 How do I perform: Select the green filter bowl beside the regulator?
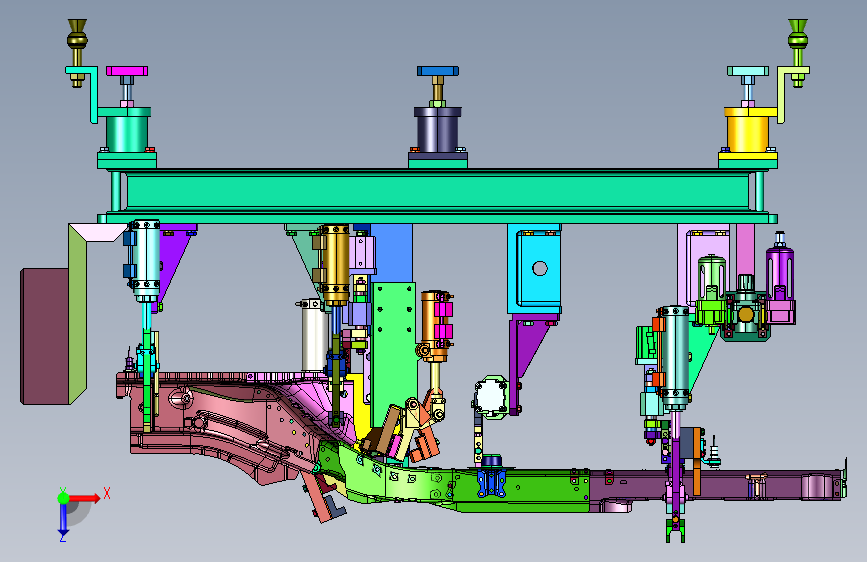click(x=711, y=279)
